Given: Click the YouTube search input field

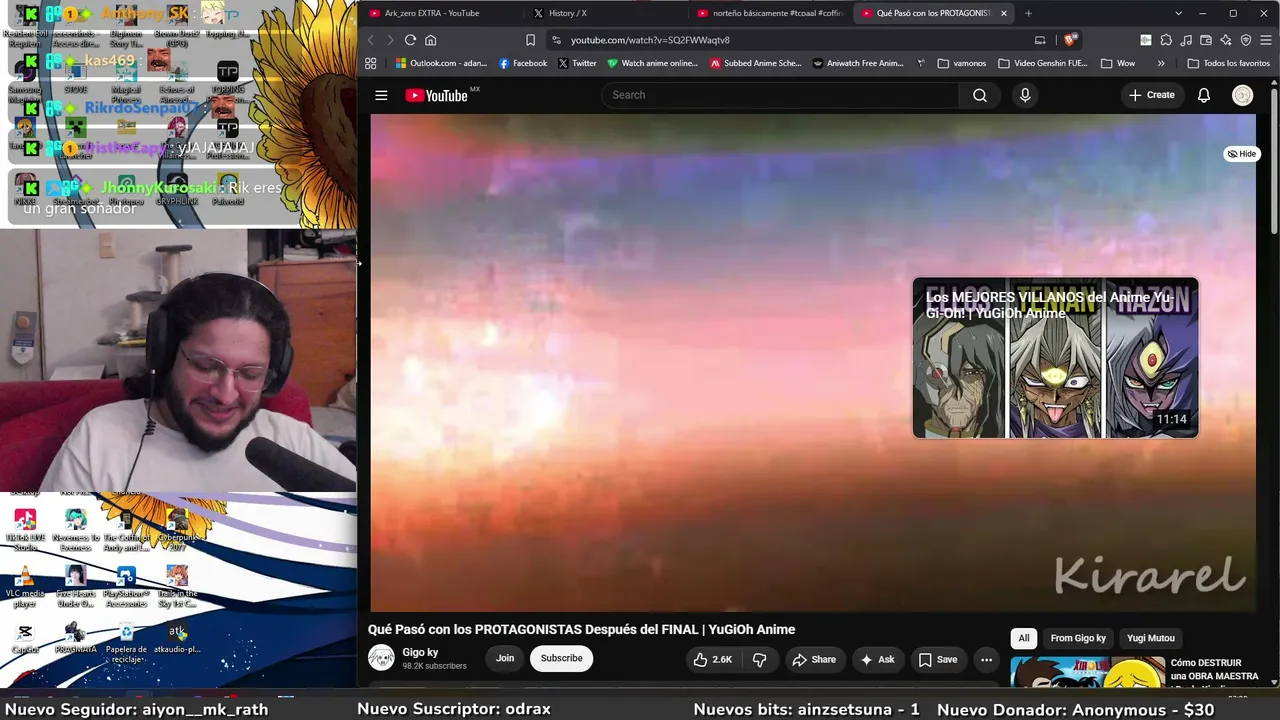Looking at the screenshot, I should pos(780,95).
